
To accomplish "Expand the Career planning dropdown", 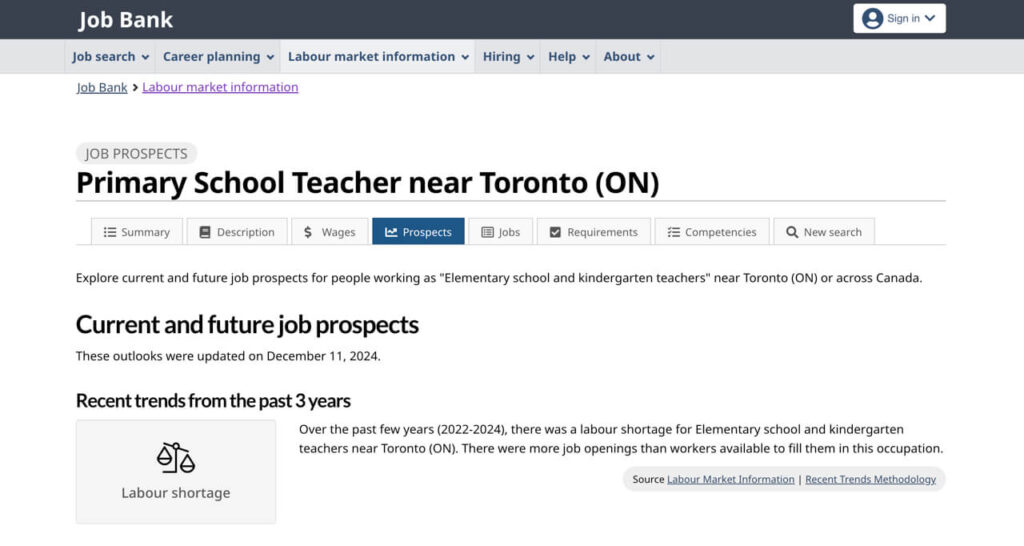I will (x=218, y=57).
